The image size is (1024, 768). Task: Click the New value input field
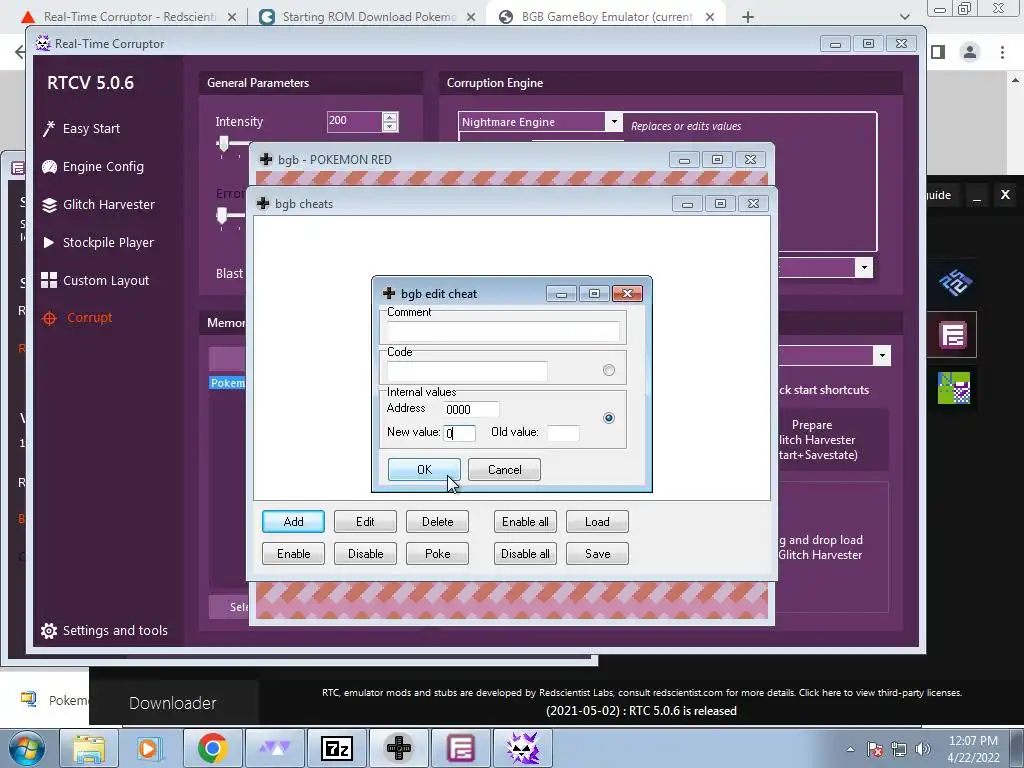(x=459, y=433)
